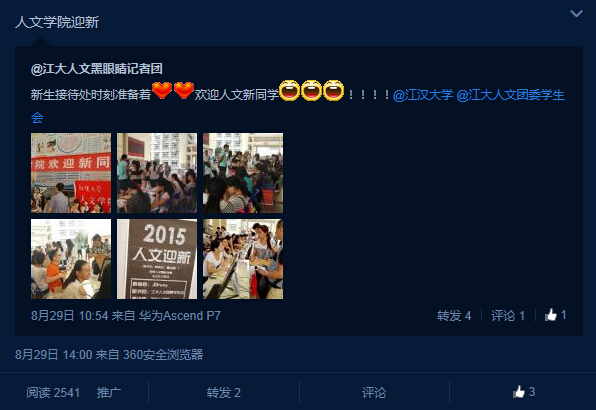Viewport: 596px width, 410px height.
Task: View the red welcome banner photo
Action: click(x=71, y=173)
